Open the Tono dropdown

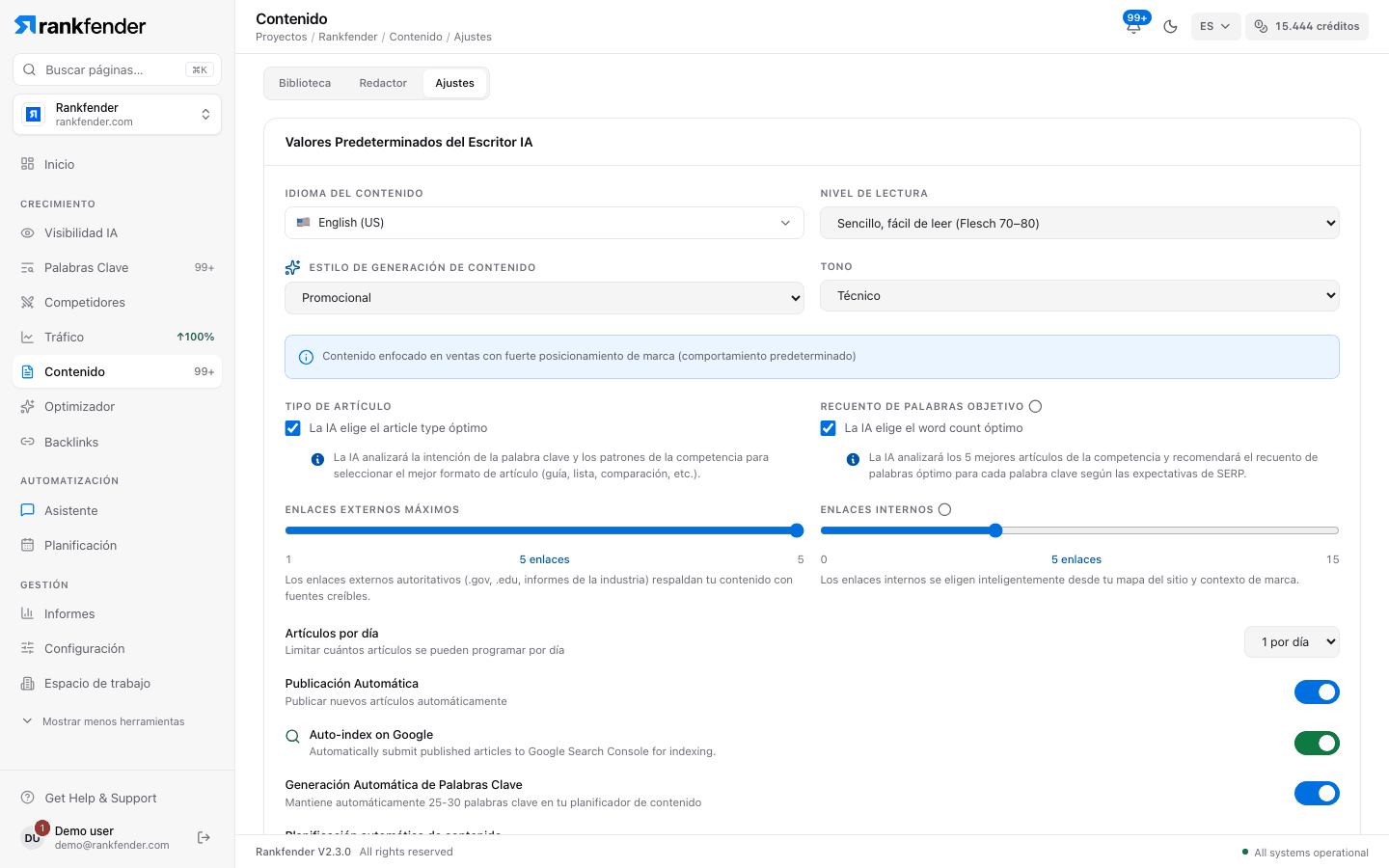[1079, 295]
